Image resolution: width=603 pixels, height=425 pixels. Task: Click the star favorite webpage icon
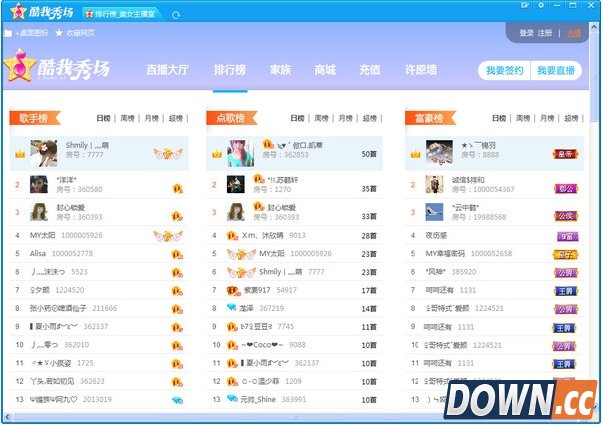point(59,33)
